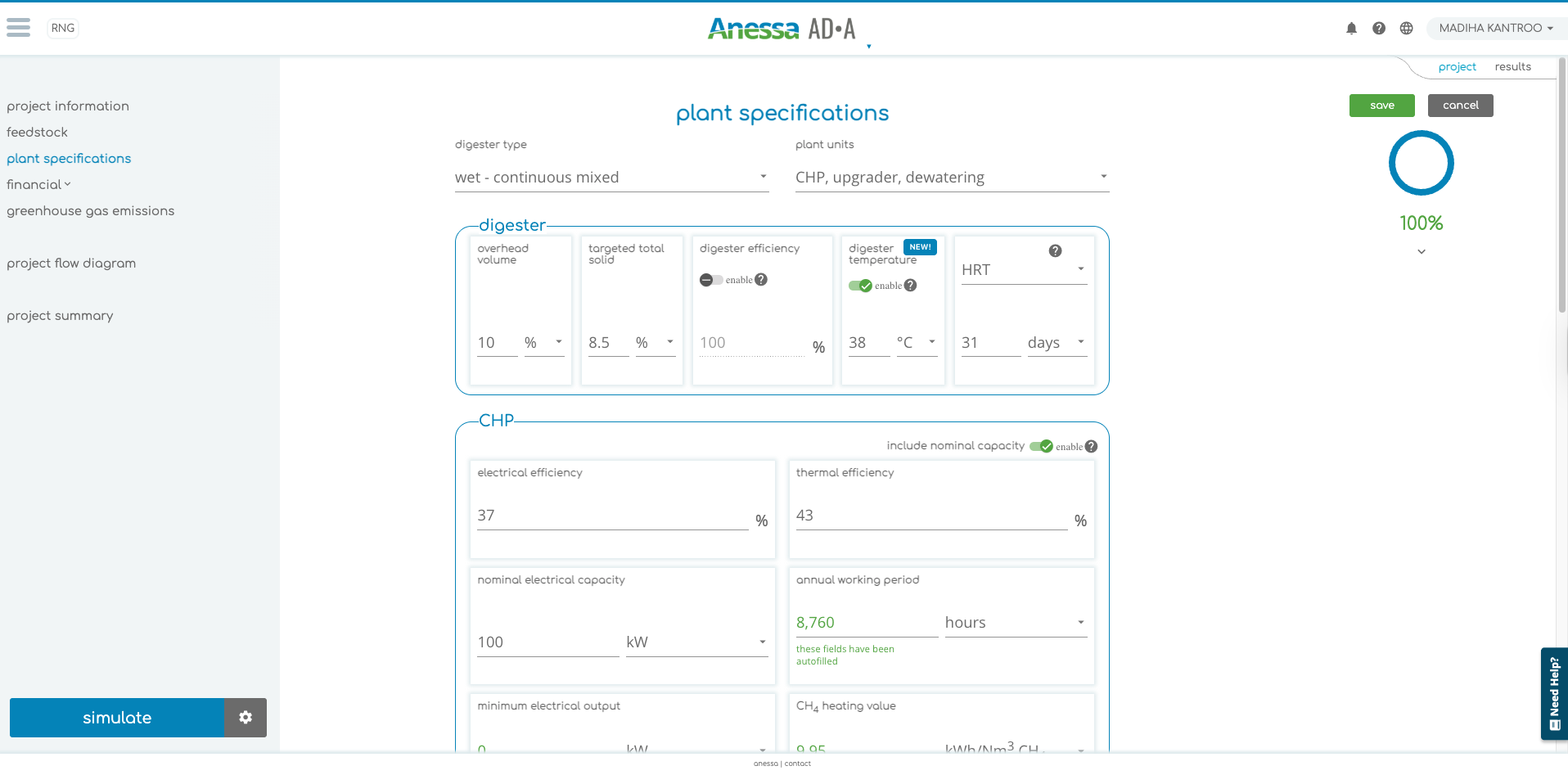Click the page vertical scrollbar

click(1562, 185)
